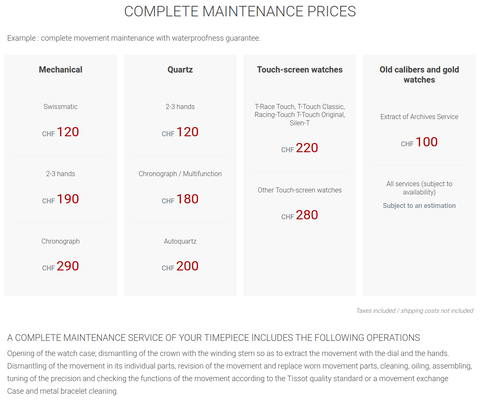480x400 pixels.
Task: Click the Autoquartz CHF 200 price
Action: [180, 266]
